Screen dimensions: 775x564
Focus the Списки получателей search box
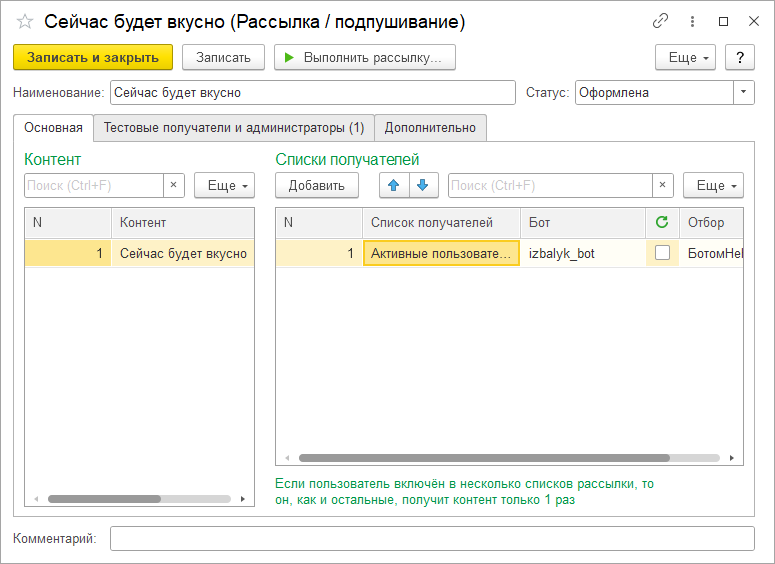pyautogui.click(x=550, y=185)
